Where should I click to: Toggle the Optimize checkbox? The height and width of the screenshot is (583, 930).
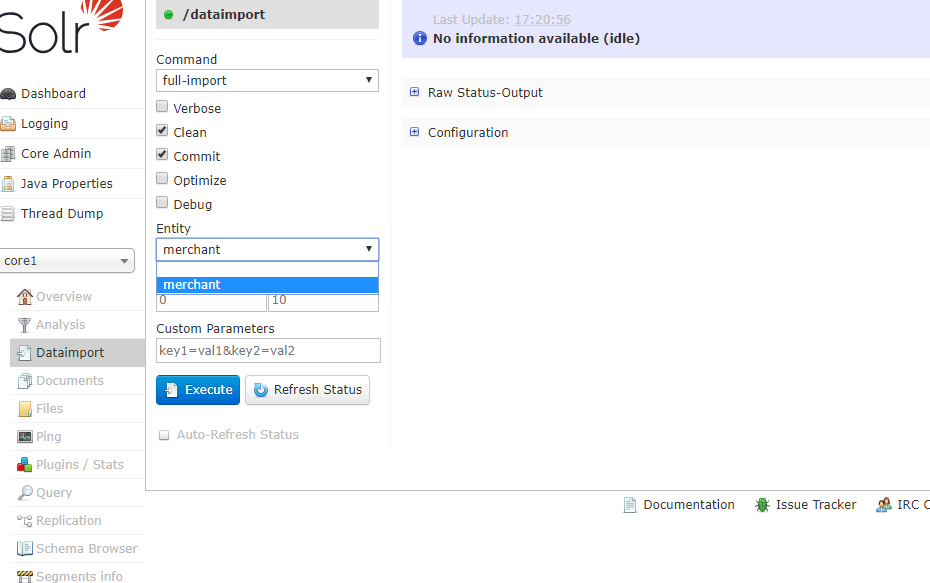point(162,179)
